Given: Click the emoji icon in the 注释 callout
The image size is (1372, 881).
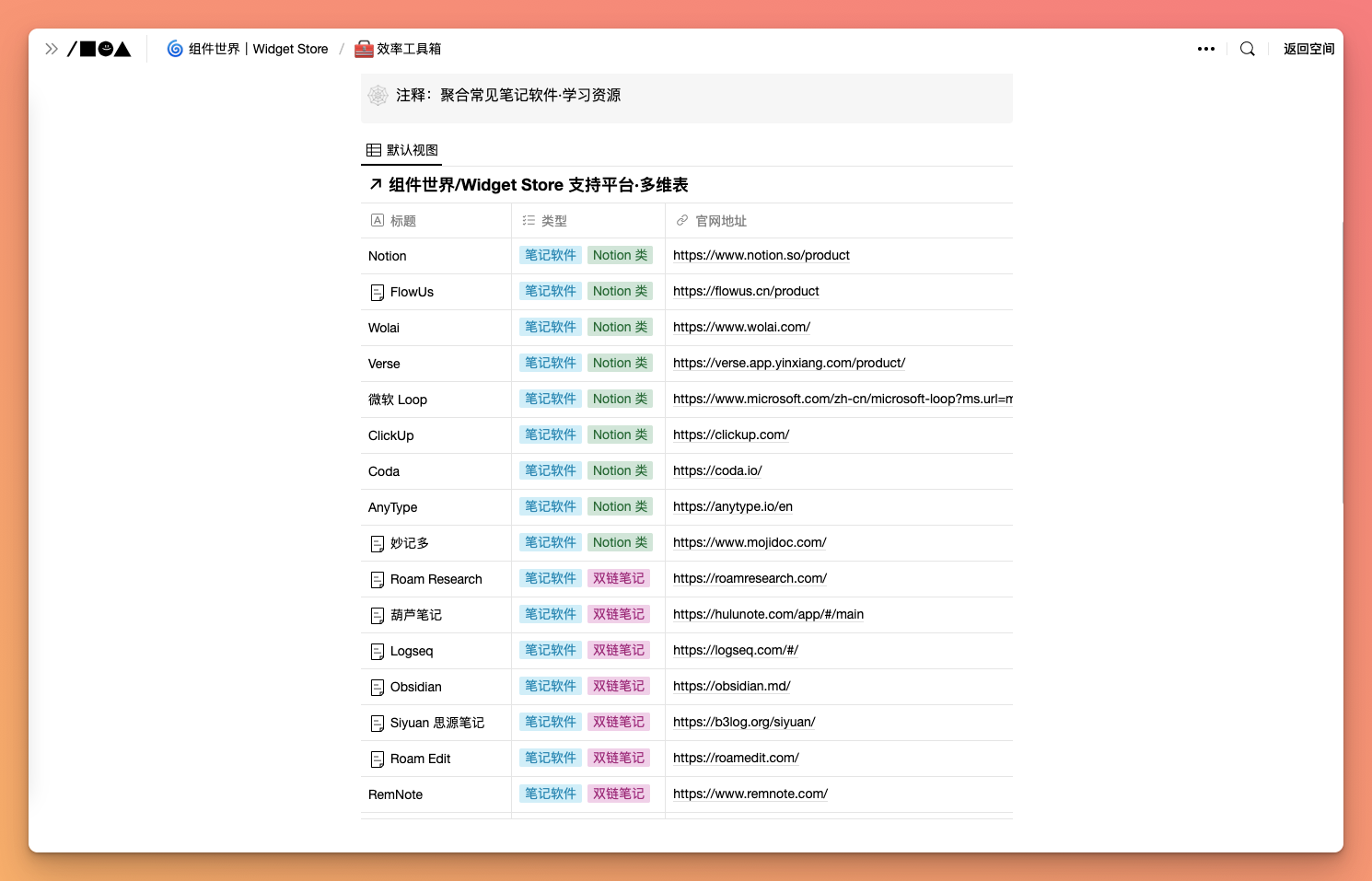Looking at the screenshot, I should click(x=378, y=95).
